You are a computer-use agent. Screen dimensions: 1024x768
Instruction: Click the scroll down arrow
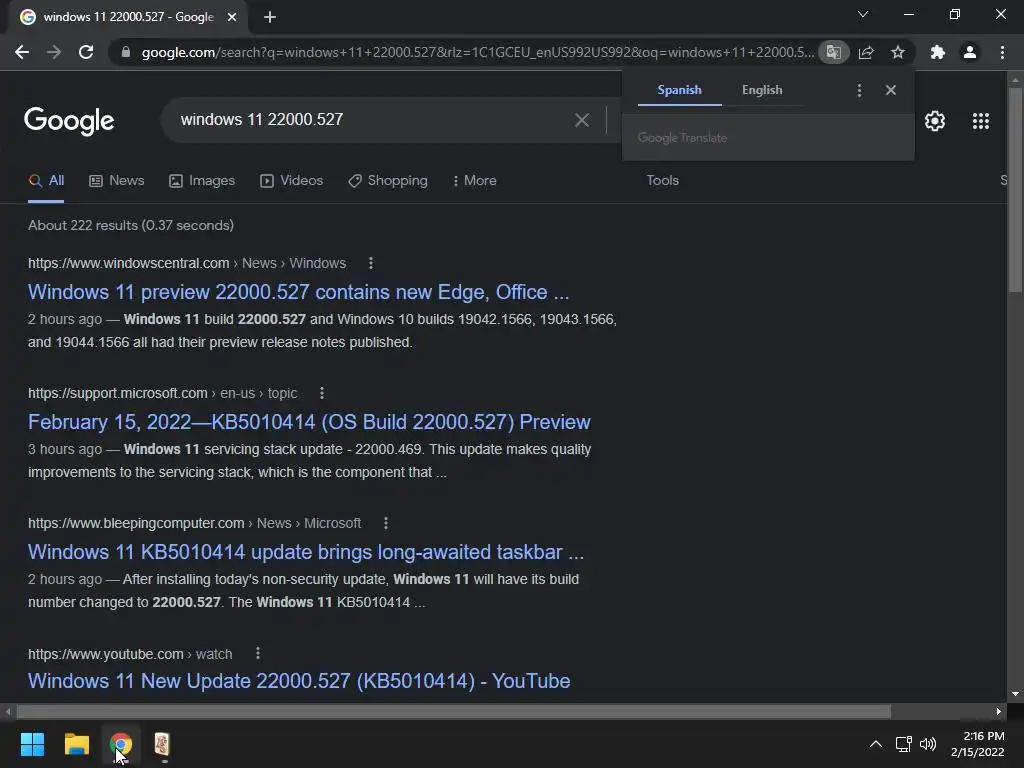pyautogui.click(x=1015, y=694)
